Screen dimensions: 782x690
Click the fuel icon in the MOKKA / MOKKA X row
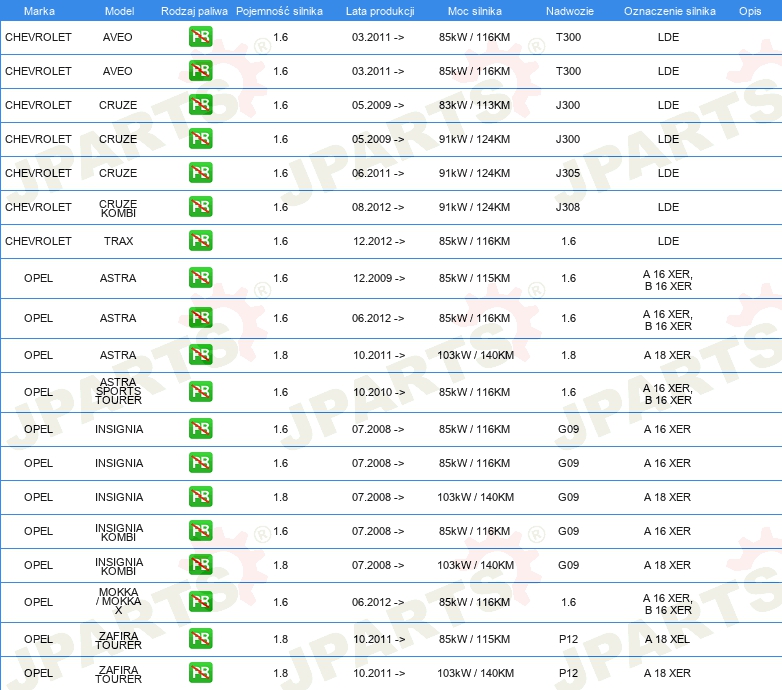tap(200, 602)
